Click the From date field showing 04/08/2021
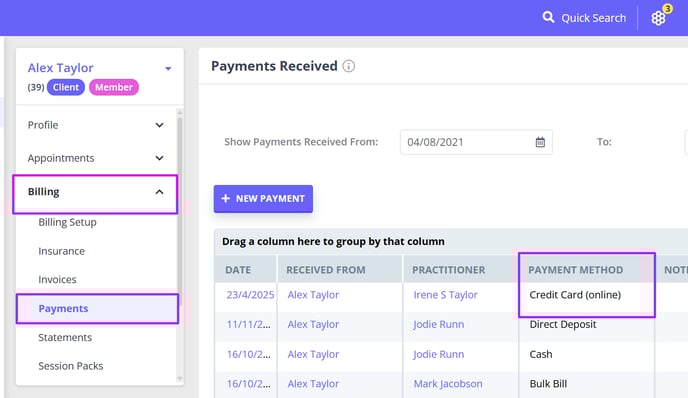Image resolution: width=688 pixels, height=398 pixels. [x=476, y=142]
